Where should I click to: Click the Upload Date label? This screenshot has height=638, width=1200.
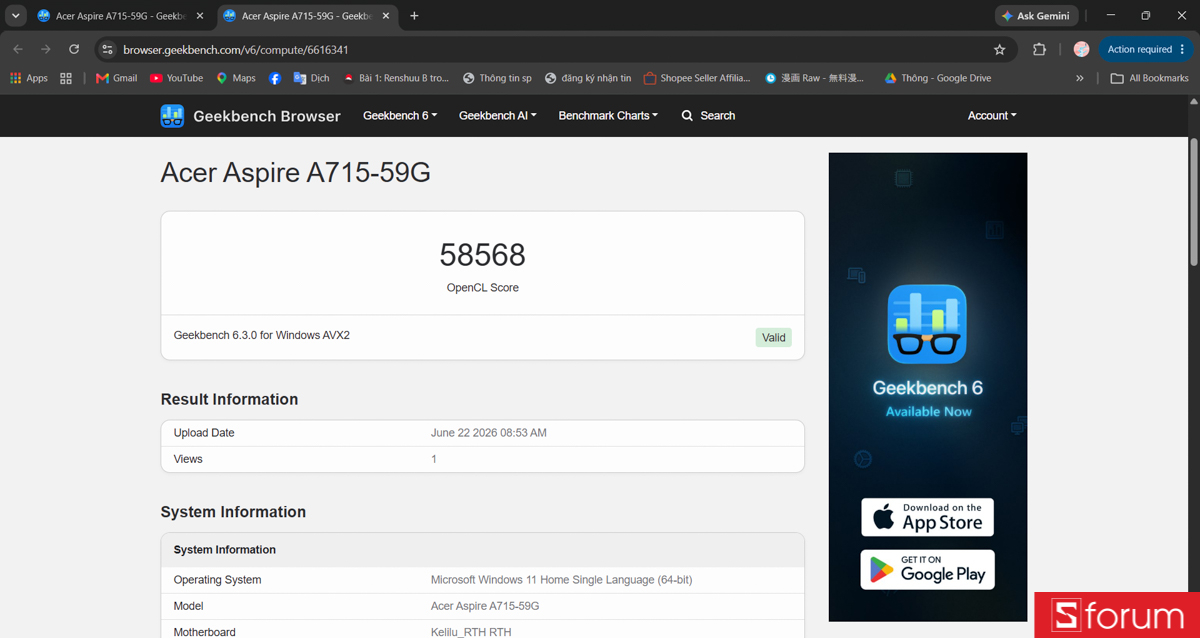[204, 433]
